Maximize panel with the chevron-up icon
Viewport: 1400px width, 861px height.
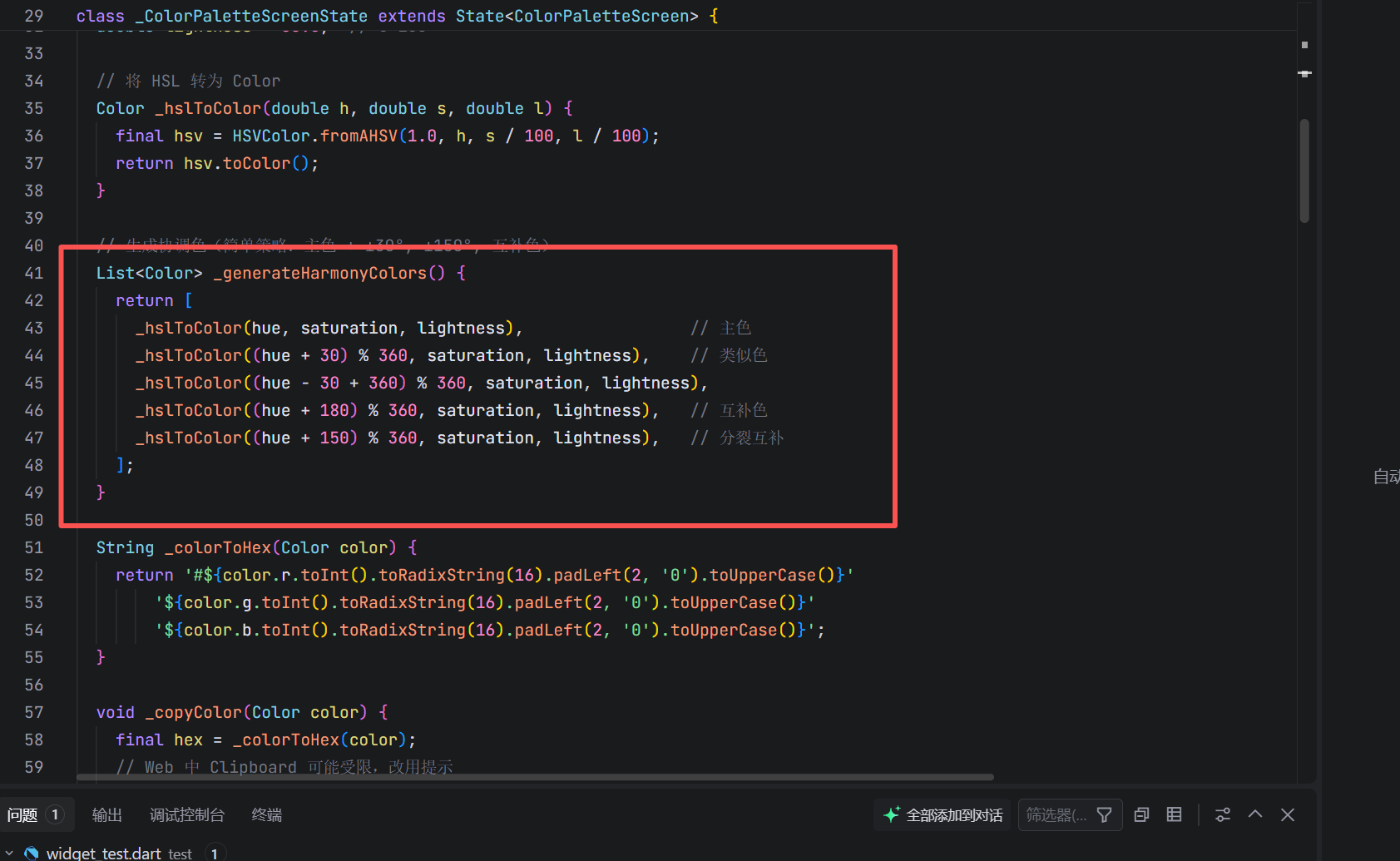click(x=1255, y=814)
